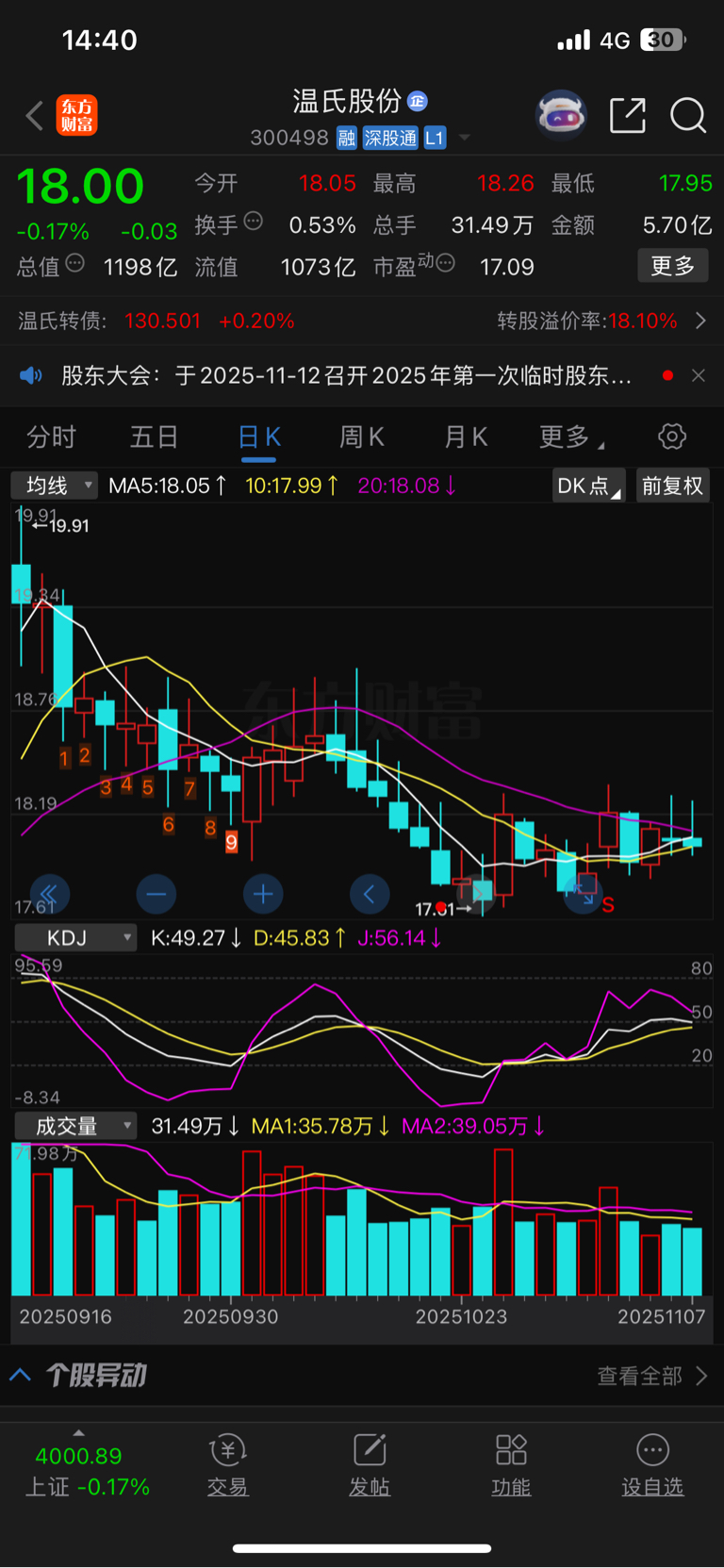Tap the 18.00 current price
Image resolution: width=724 pixels, height=1568 pixels.
(80, 187)
